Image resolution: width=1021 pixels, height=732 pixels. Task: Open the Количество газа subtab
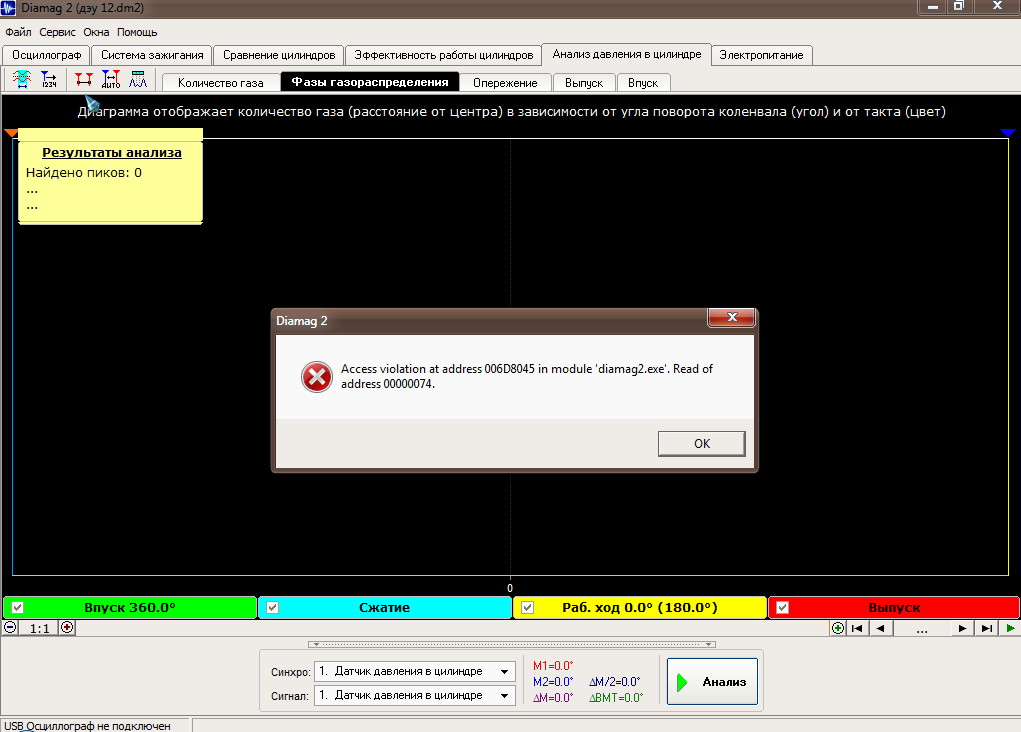[221, 83]
